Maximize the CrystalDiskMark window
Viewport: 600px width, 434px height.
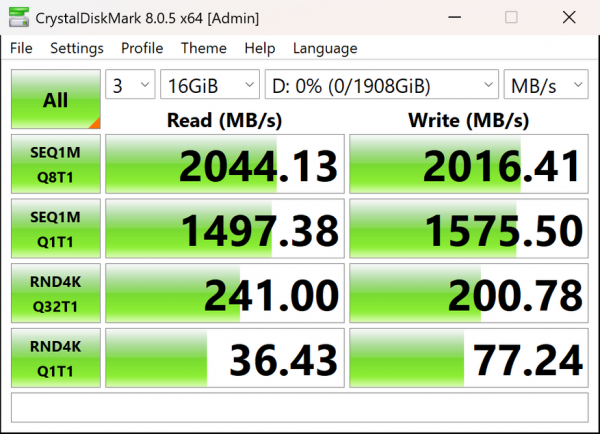click(x=511, y=17)
